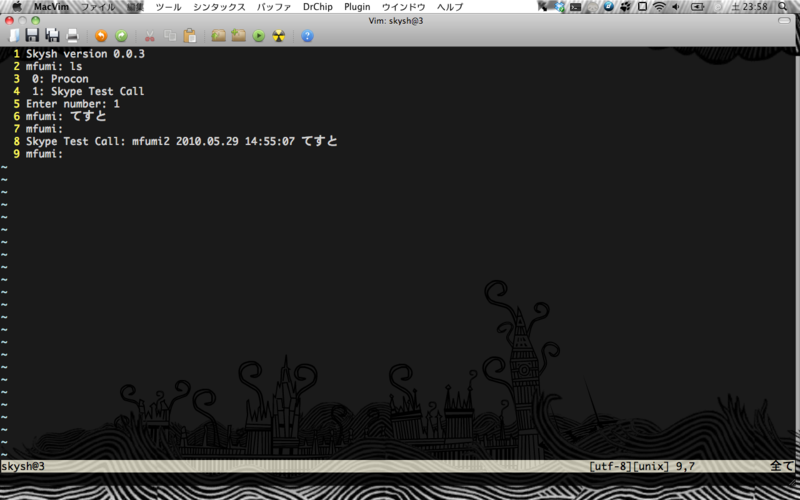
Task: Run script with the green play icon
Action: (x=259, y=36)
